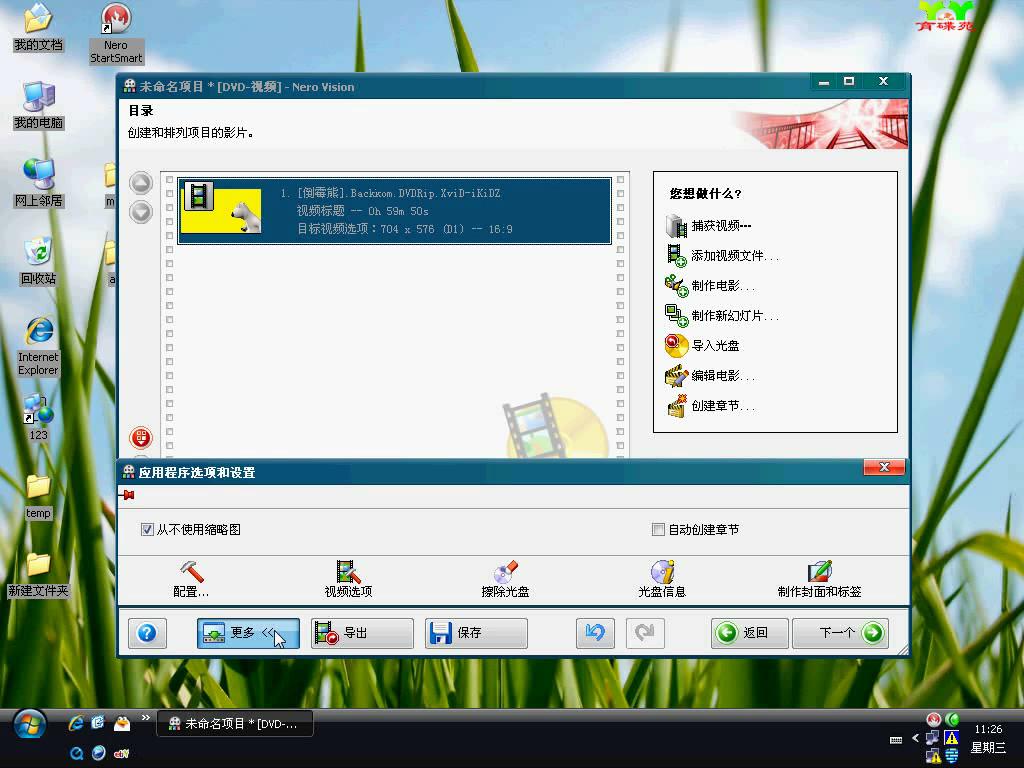Image resolution: width=1024 pixels, height=768 pixels.
Task: Open the 新建文件夹 folder on the desktop
Action: coord(38,574)
